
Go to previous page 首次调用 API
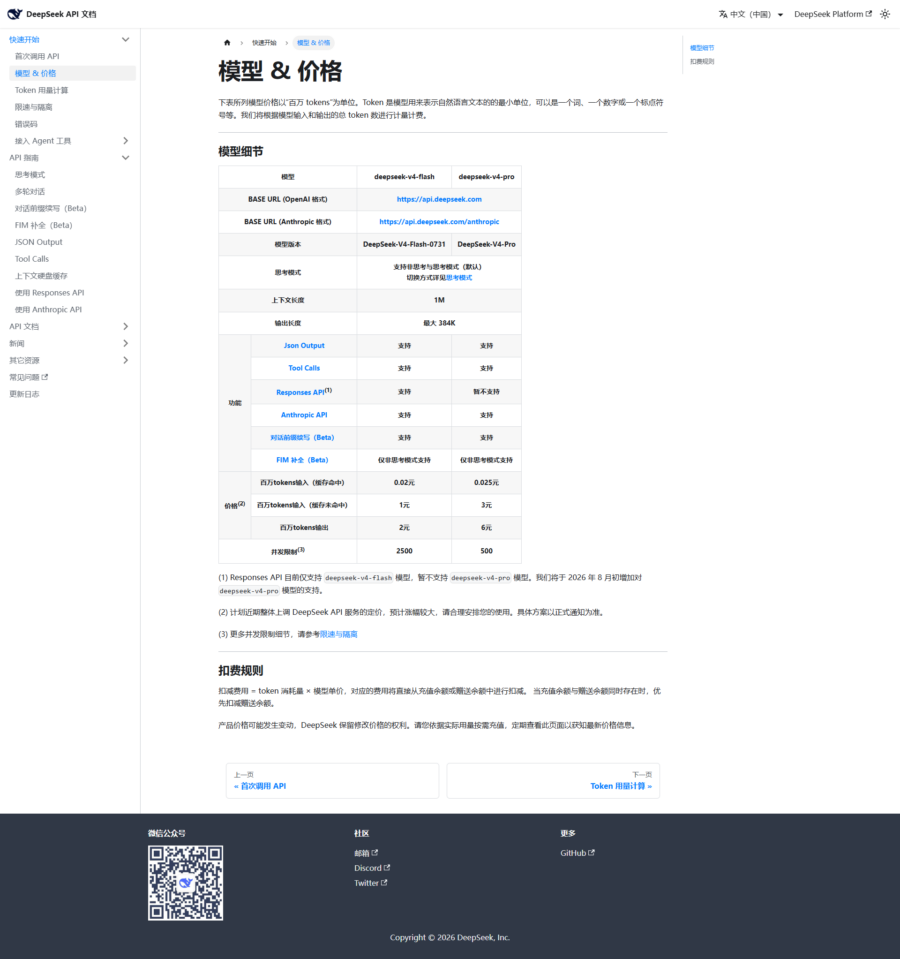pyautogui.click(x=333, y=780)
